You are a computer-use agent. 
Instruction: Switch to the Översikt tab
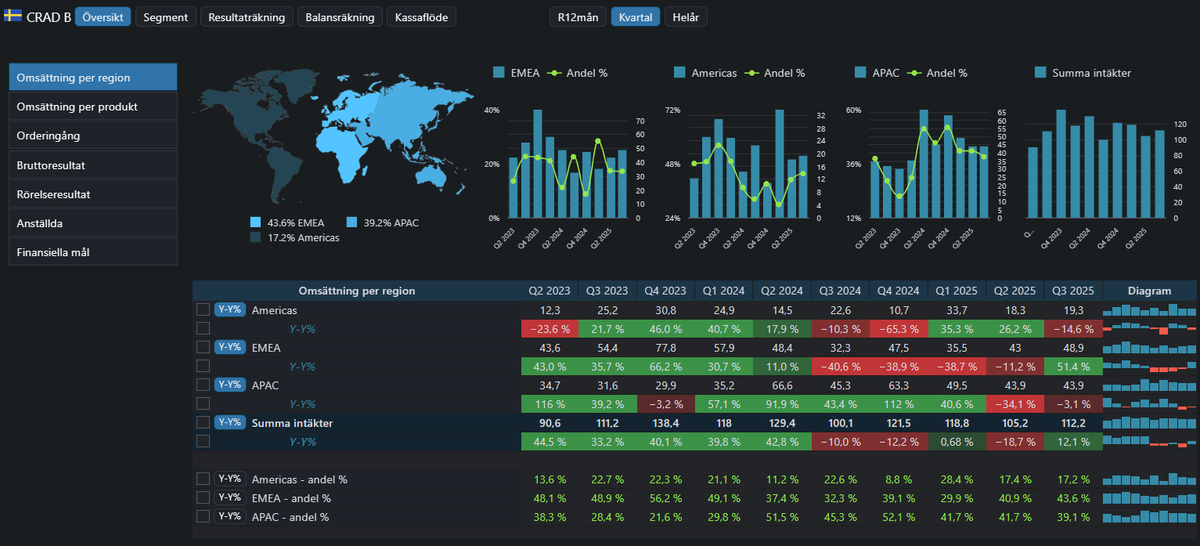point(102,17)
